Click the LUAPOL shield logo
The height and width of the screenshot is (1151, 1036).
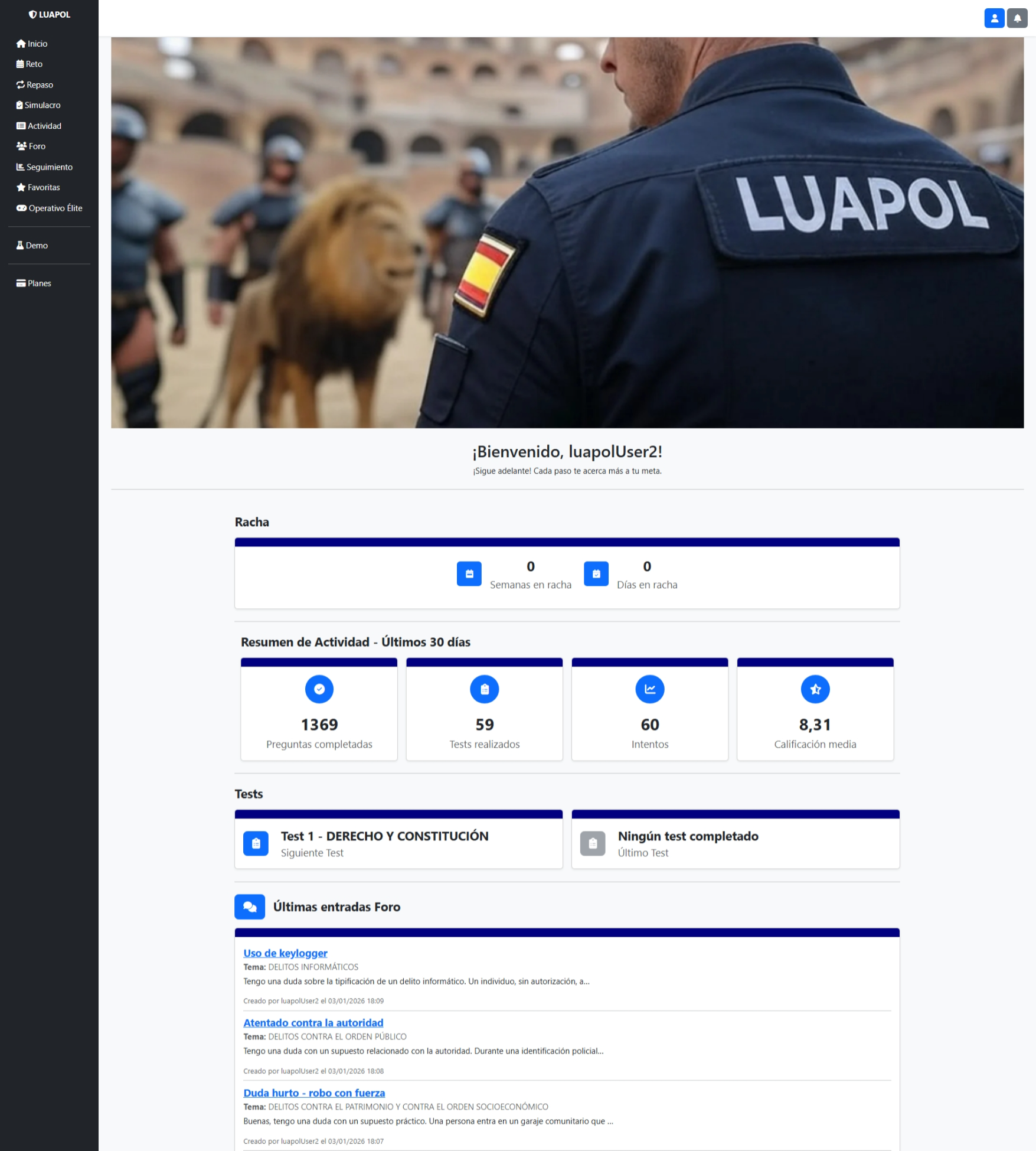50,14
